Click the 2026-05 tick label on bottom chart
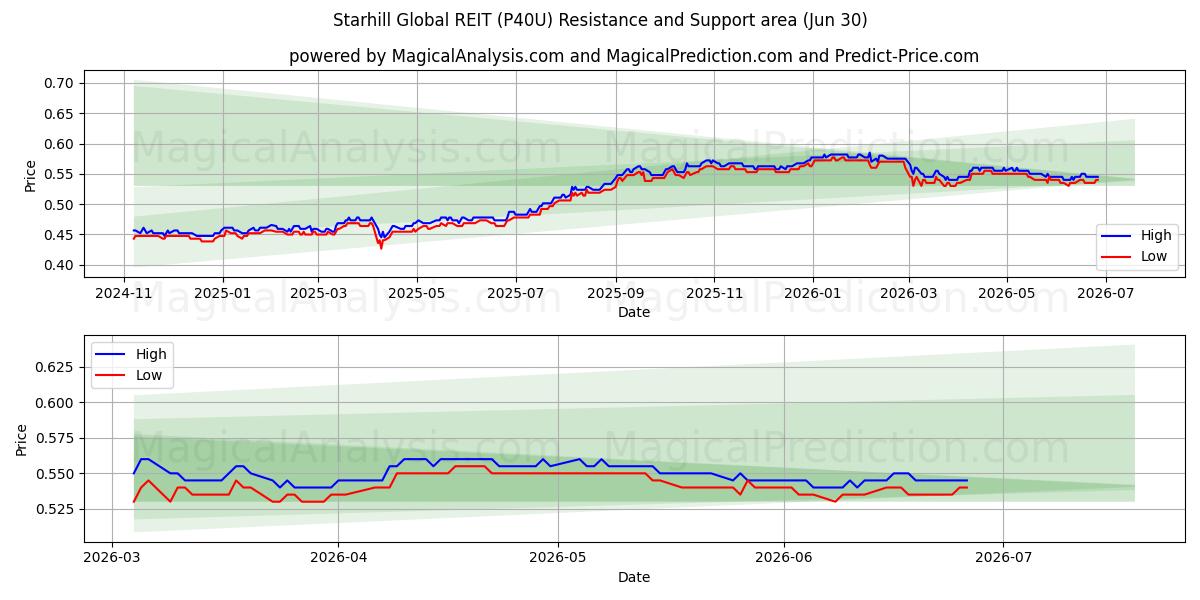The image size is (1200, 600). coord(558,557)
